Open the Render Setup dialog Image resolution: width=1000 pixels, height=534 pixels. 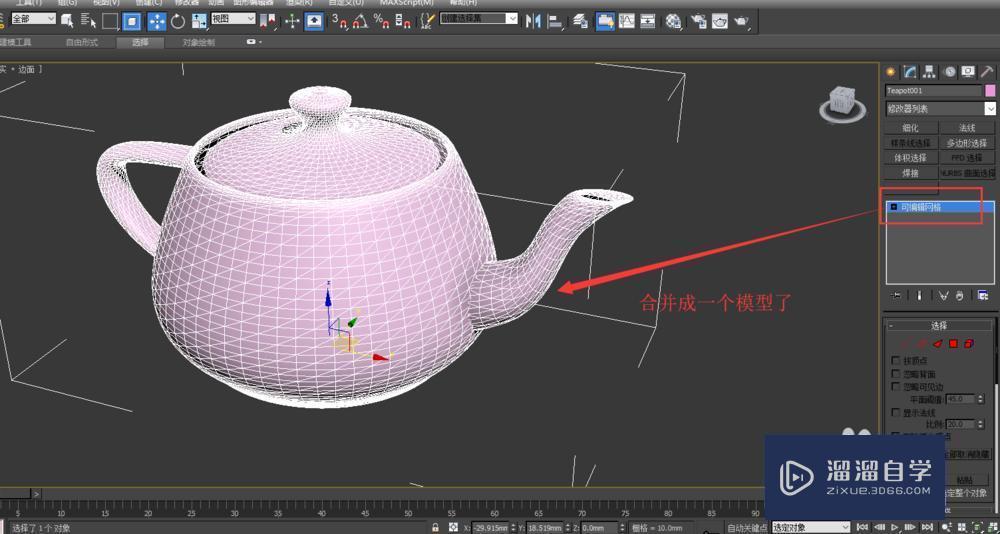[x=698, y=20]
